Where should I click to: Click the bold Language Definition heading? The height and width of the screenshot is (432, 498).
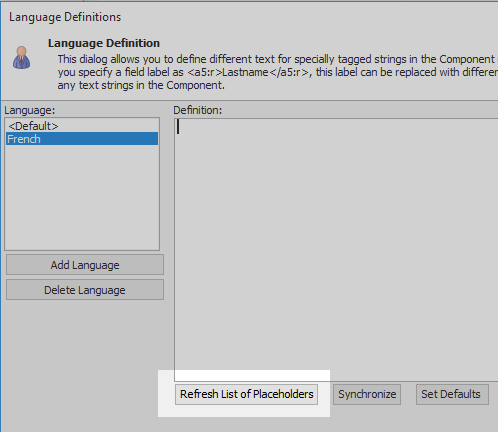tap(104, 43)
